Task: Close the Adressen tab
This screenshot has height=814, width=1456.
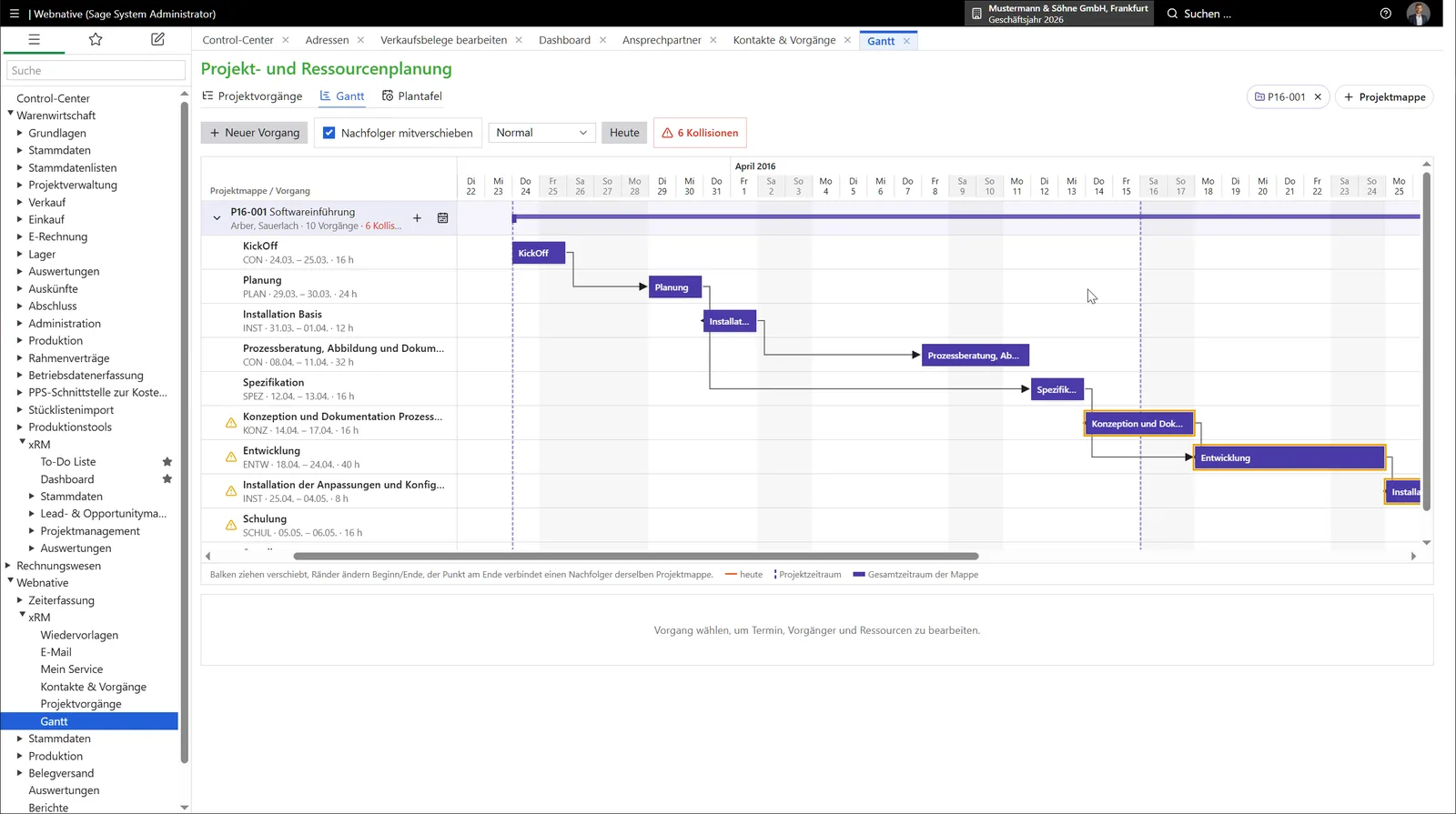Action: point(360,40)
